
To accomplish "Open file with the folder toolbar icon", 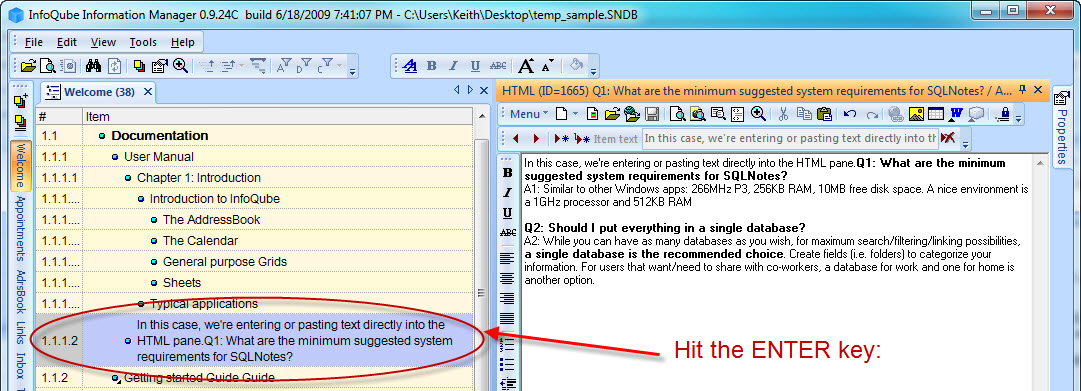I will point(28,66).
